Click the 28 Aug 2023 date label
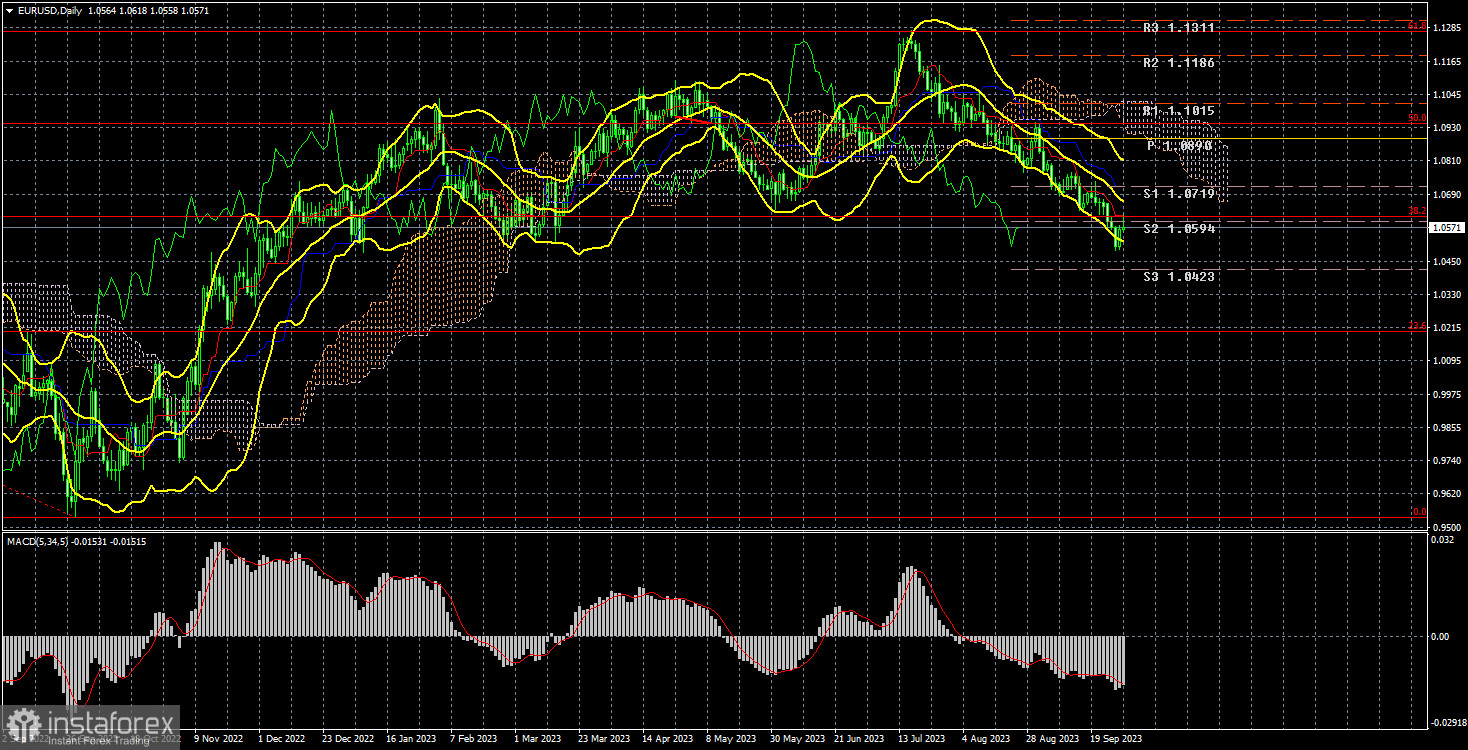1468x750 pixels. pyautogui.click(x=1053, y=739)
